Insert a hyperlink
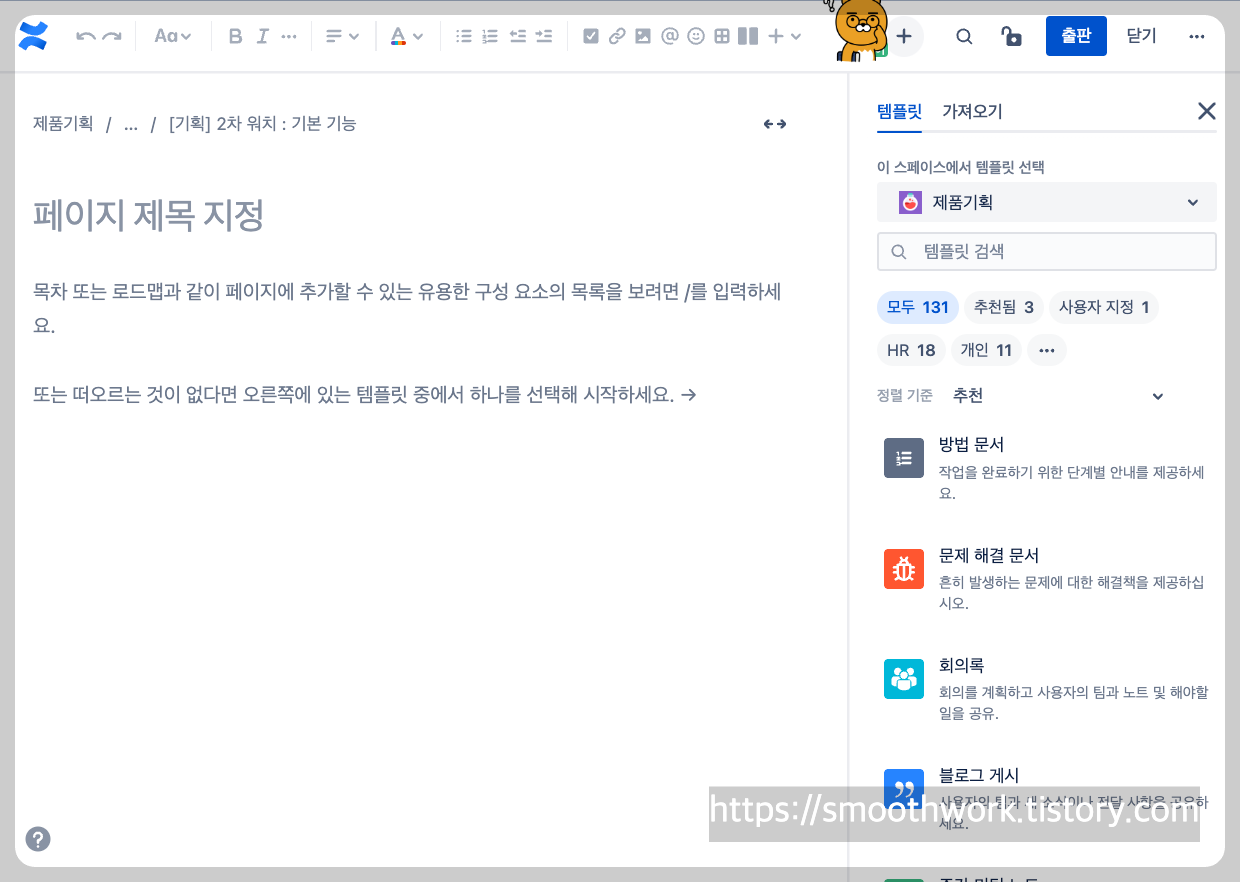Image resolution: width=1240 pixels, height=882 pixels. (617, 36)
